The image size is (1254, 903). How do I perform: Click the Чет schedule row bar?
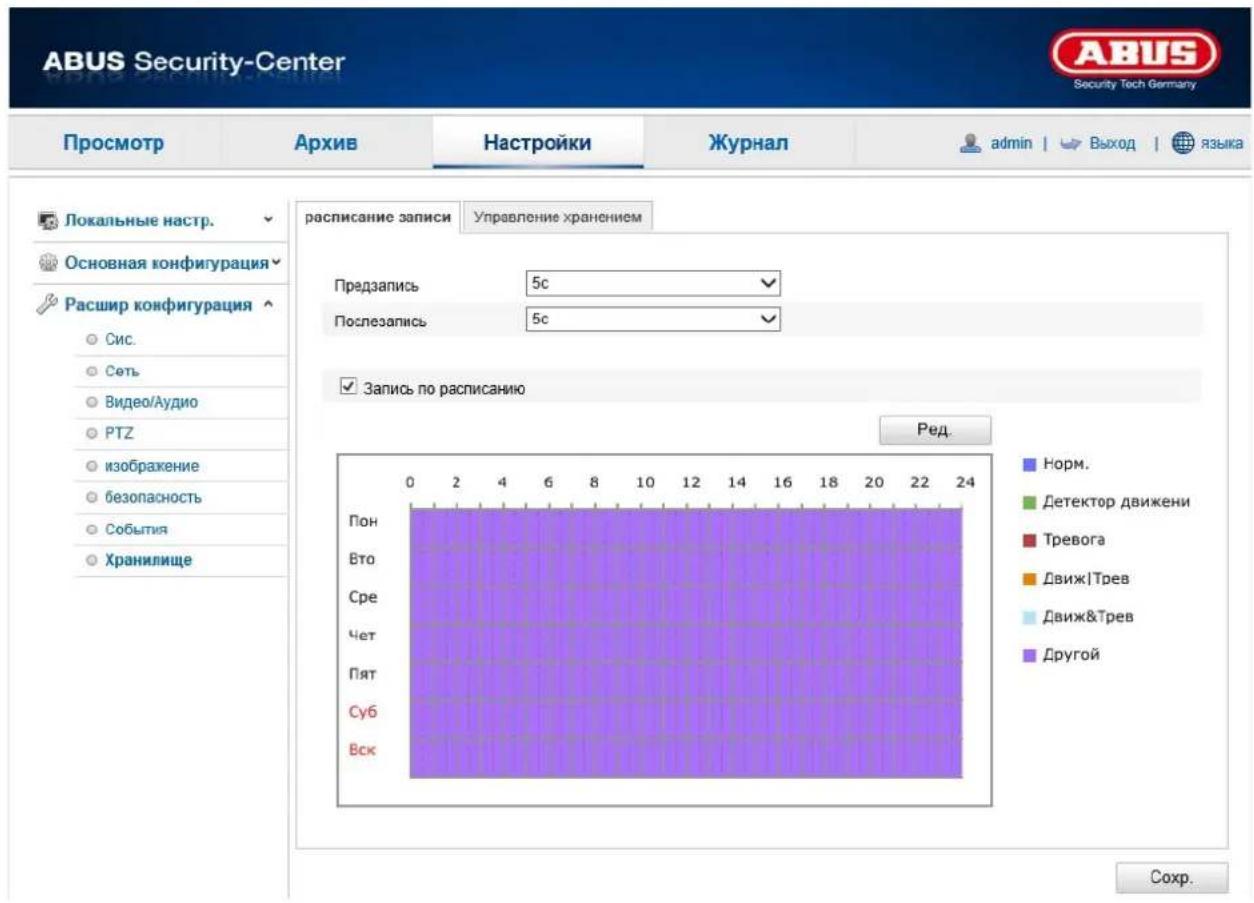[686, 642]
